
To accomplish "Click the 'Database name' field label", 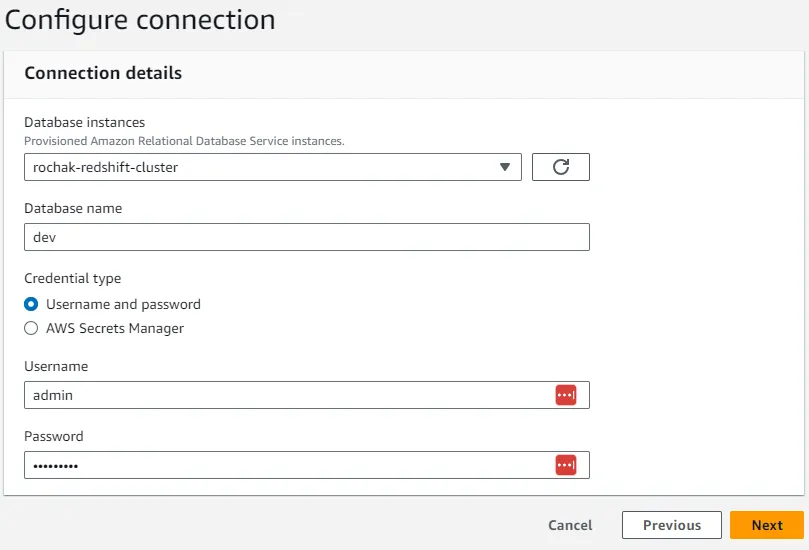I will coord(73,208).
